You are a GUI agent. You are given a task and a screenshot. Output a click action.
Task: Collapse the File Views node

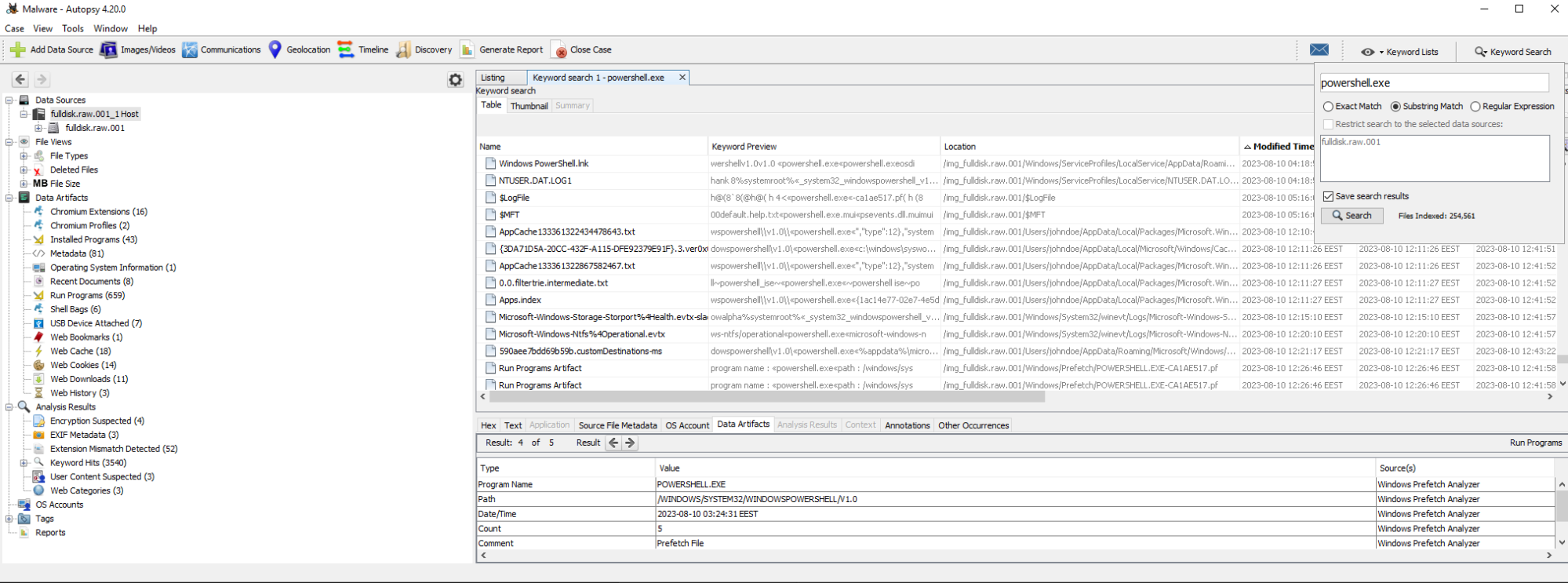pos(9,142)
